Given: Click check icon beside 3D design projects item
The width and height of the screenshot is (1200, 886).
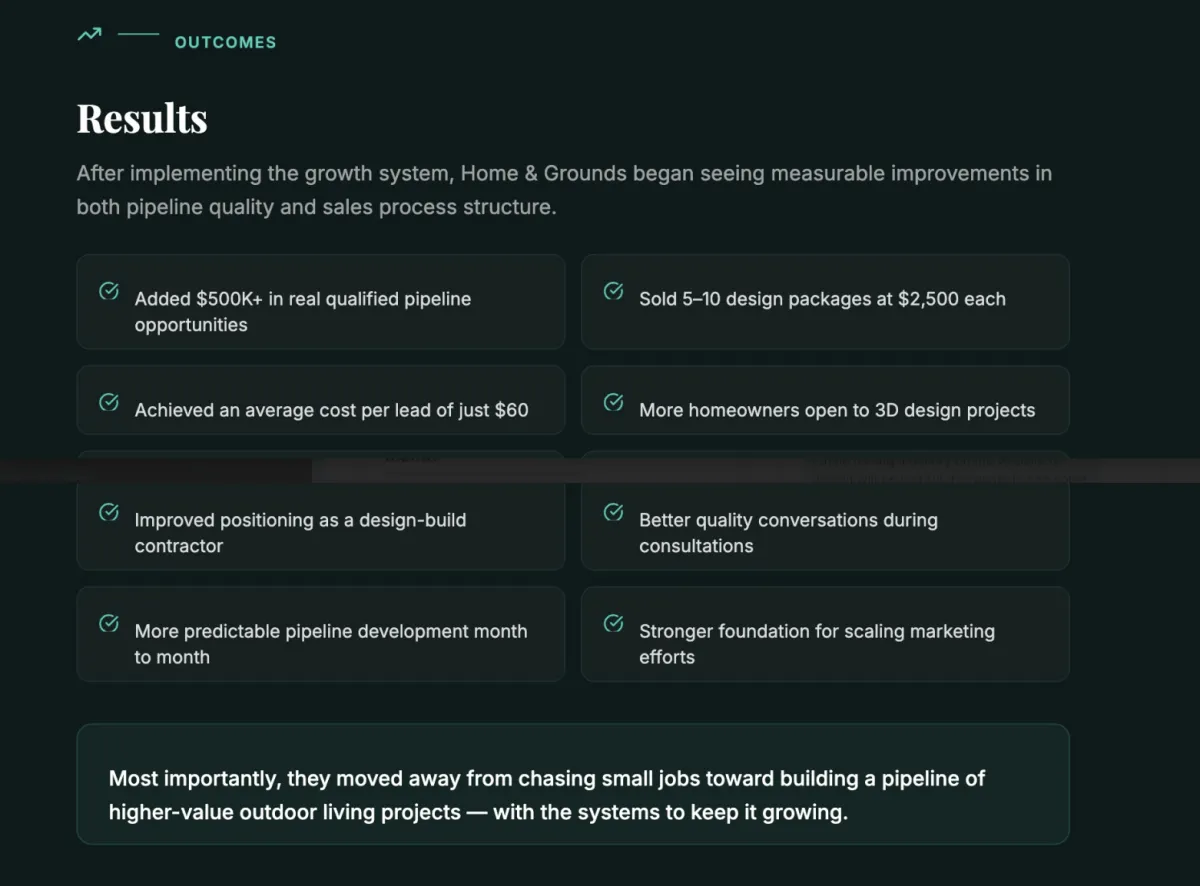Looking at the screenshot, I should point(614,402).
